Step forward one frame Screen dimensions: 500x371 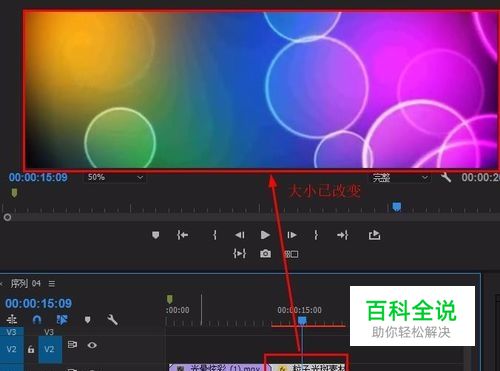(292, 235)
